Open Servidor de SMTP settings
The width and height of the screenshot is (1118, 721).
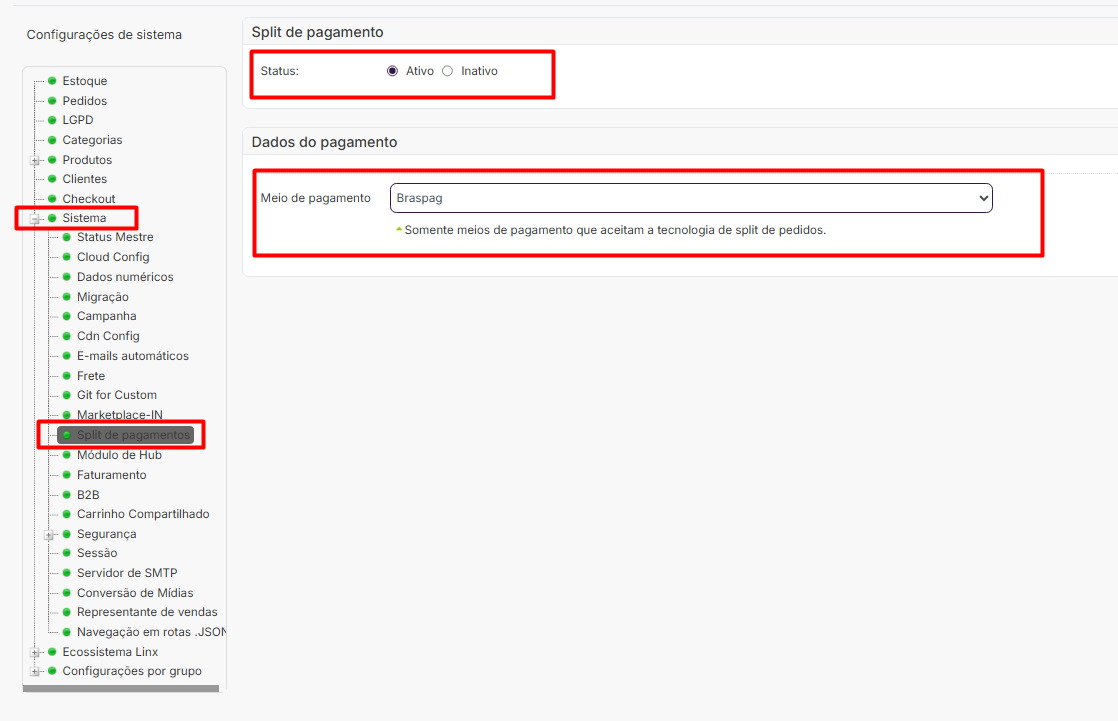pyautogui.click(x=127, y=573)
